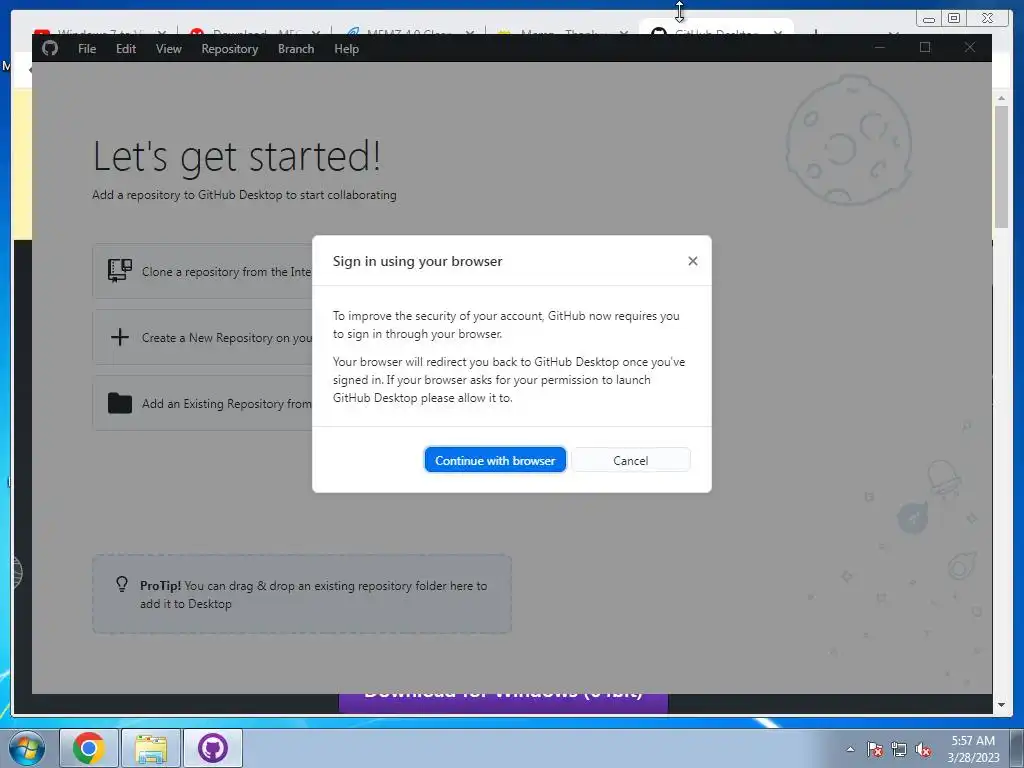This screenshot has height=768, width=1024.
Task: Click the ProTip lightbulb icon
Action: 122,584
